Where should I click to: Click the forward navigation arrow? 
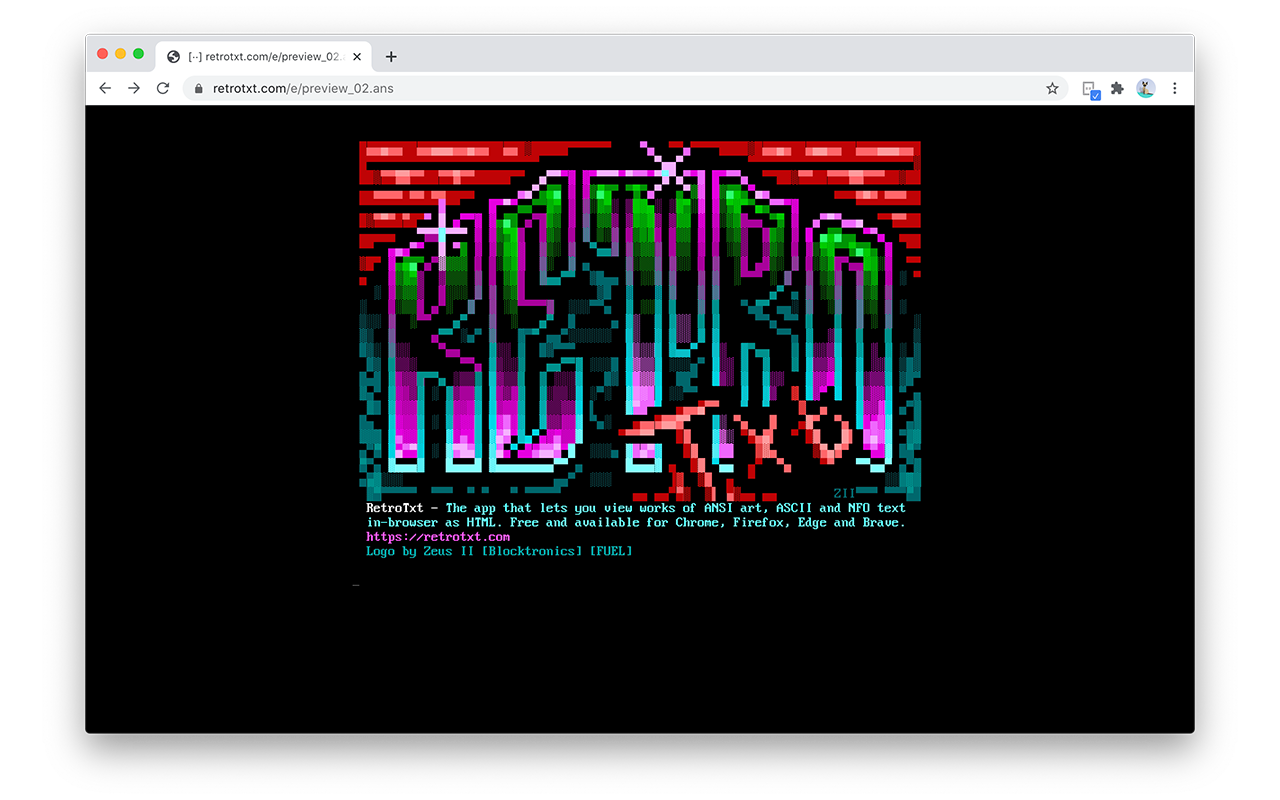pyautogui.click(x=133, y=88)
